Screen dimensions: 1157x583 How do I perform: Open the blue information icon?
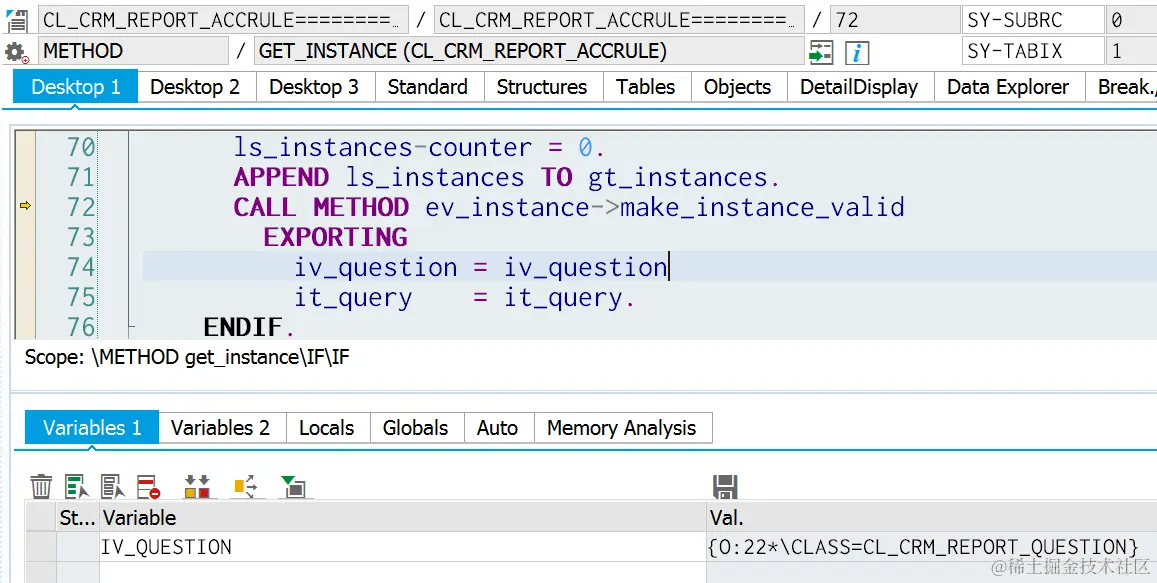click(x=856, y=52)
